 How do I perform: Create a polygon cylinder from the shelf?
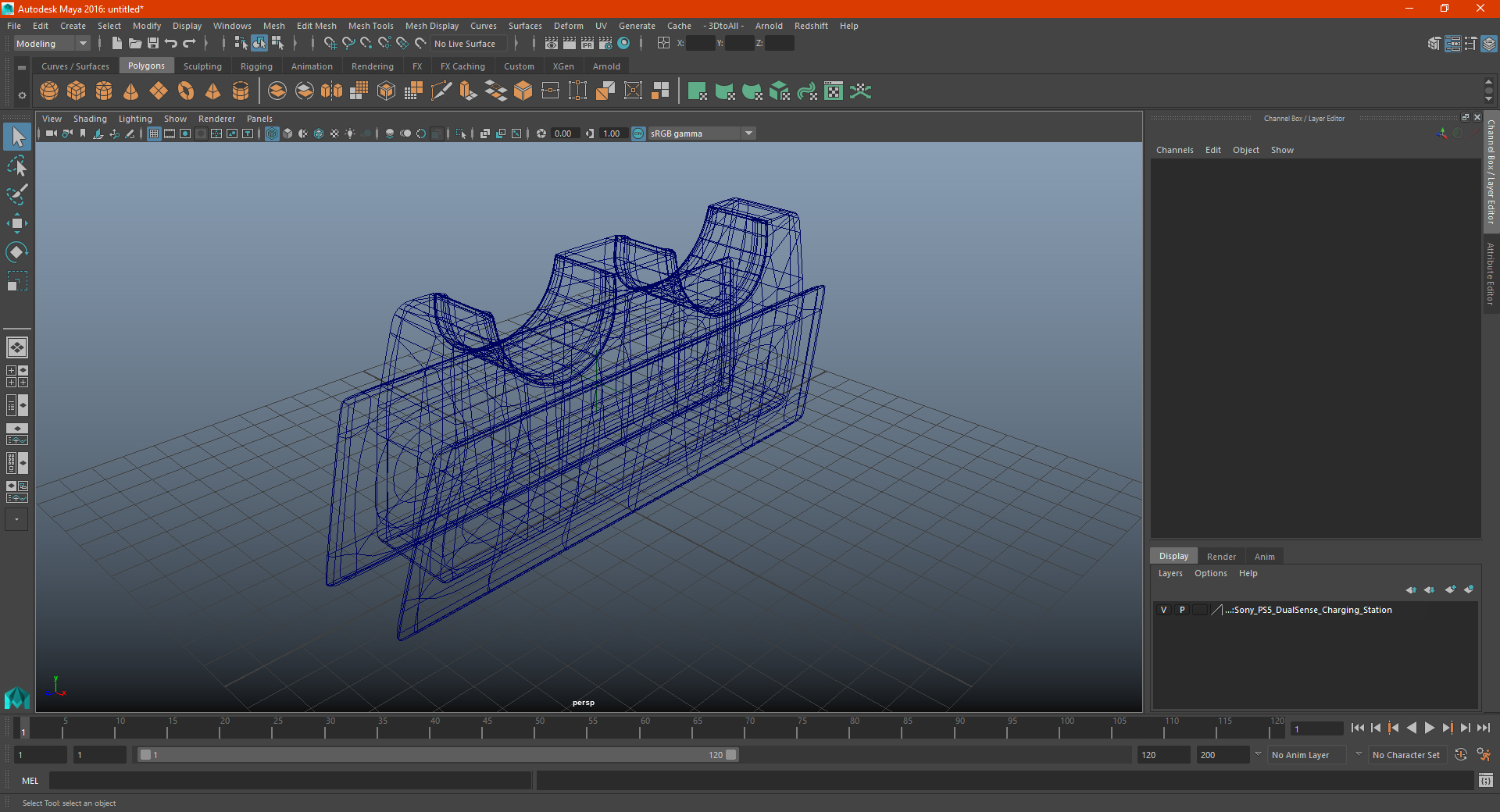coord(104,91)
